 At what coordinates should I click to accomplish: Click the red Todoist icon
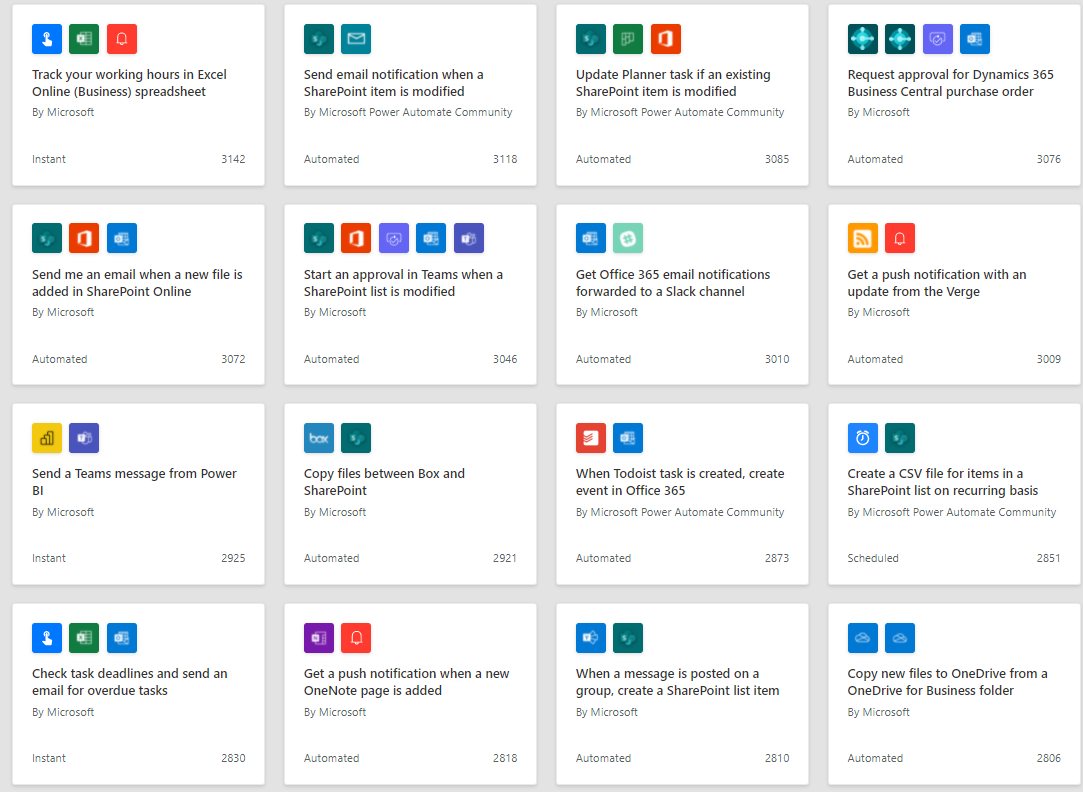tap(591, 438)
